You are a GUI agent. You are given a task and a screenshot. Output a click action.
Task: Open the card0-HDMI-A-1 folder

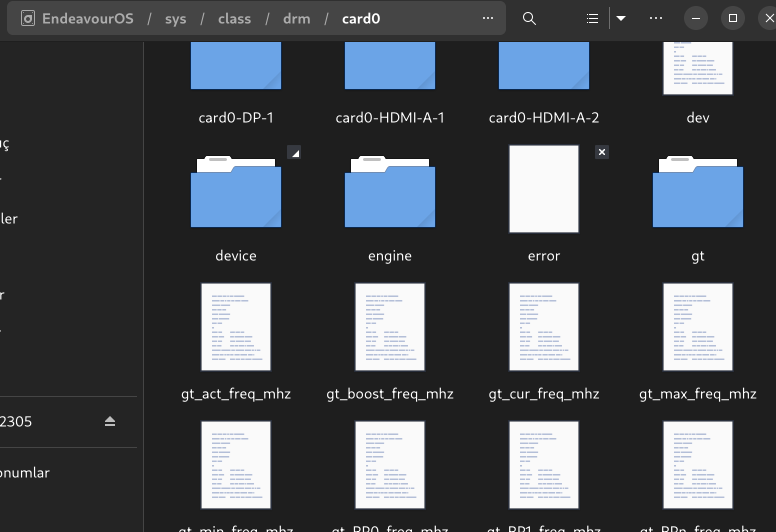tap(390, 65)
